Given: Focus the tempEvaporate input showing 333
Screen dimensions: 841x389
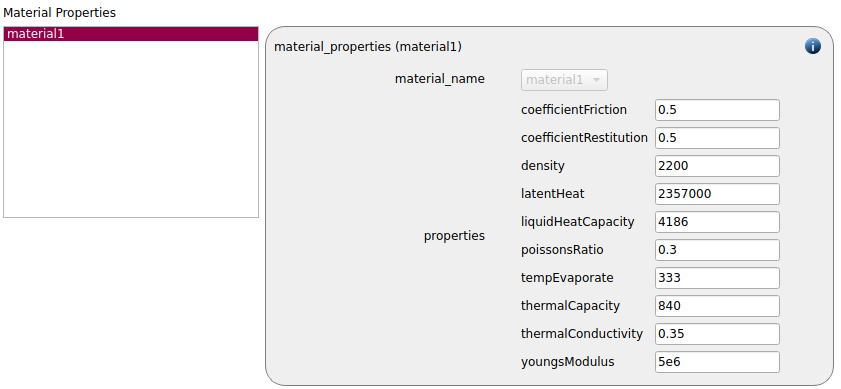Looking at the screenshot, I should click(717, 278).
